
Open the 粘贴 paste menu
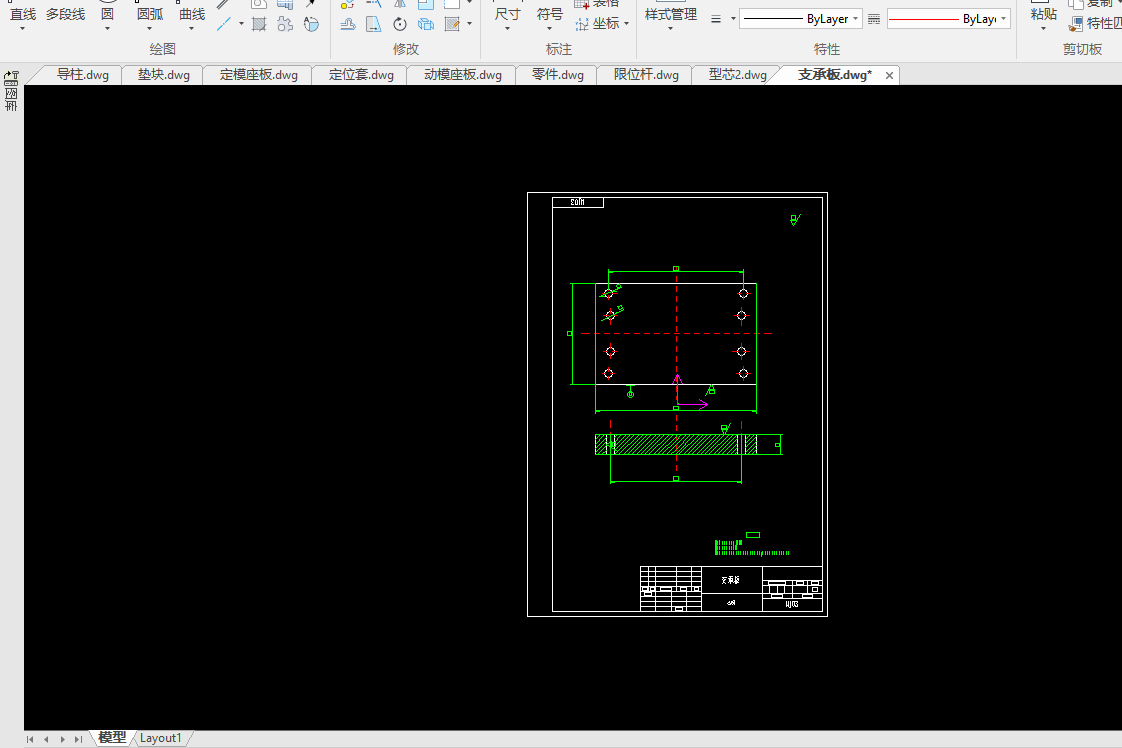[1043, 18]
